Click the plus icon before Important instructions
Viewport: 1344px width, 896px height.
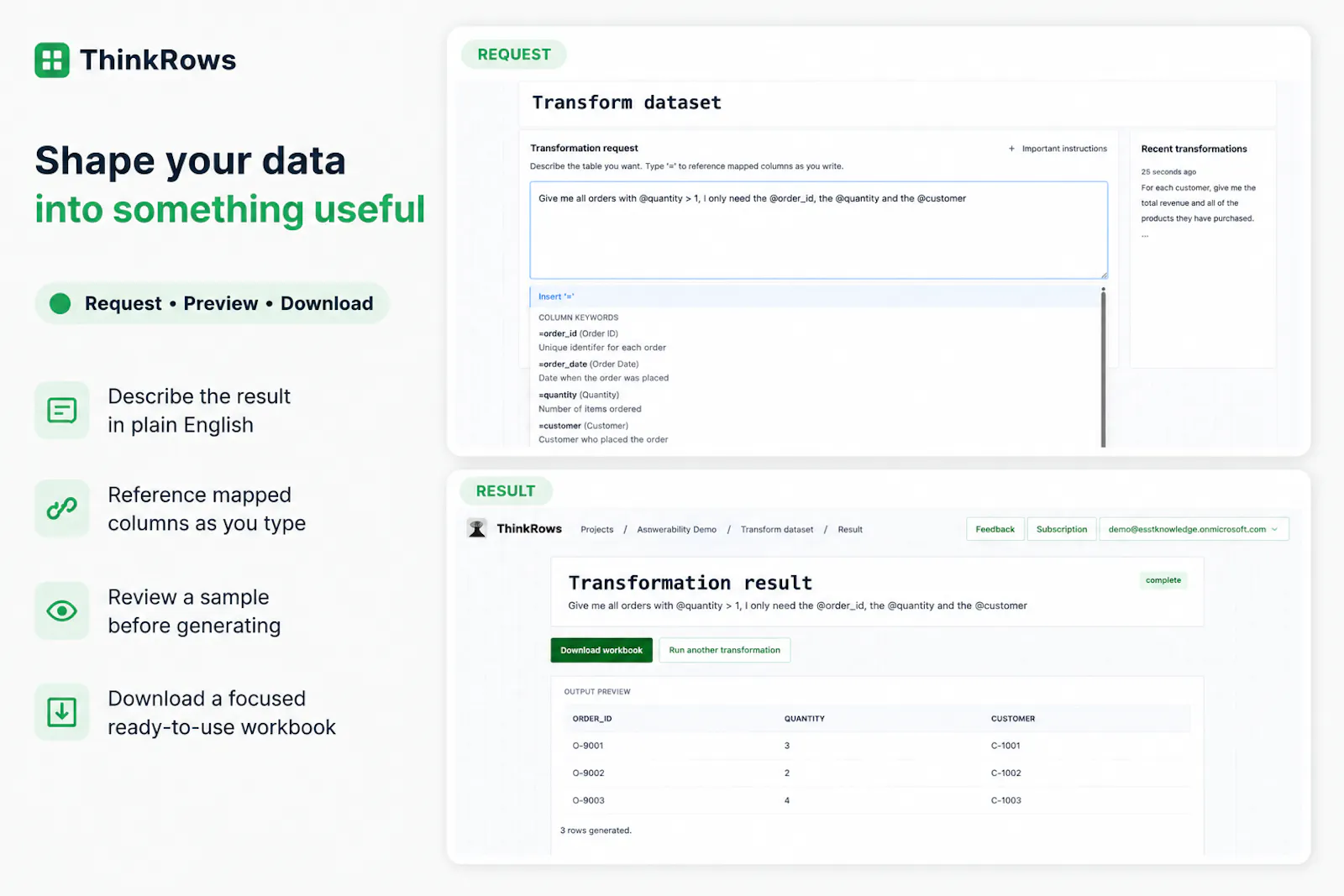coord(1011,149)
